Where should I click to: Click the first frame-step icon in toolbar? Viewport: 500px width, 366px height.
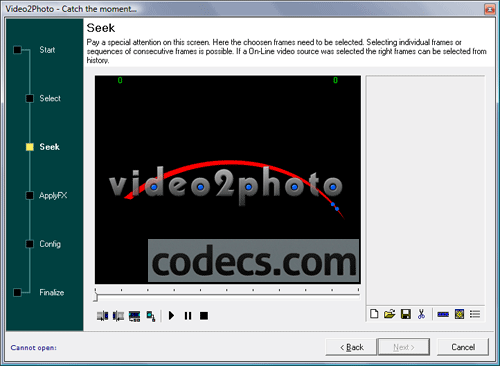[x=102, y=316]
